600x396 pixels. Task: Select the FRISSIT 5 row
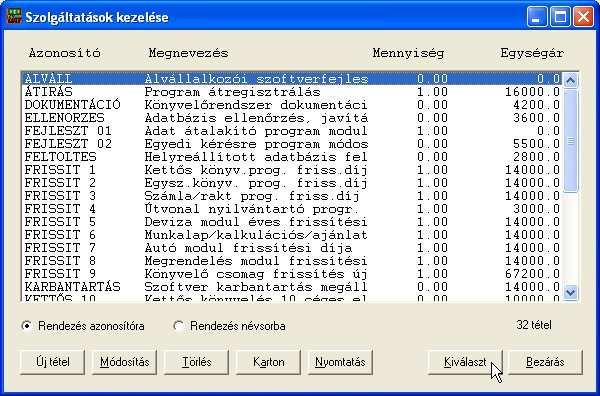click(x=292, y=222)
